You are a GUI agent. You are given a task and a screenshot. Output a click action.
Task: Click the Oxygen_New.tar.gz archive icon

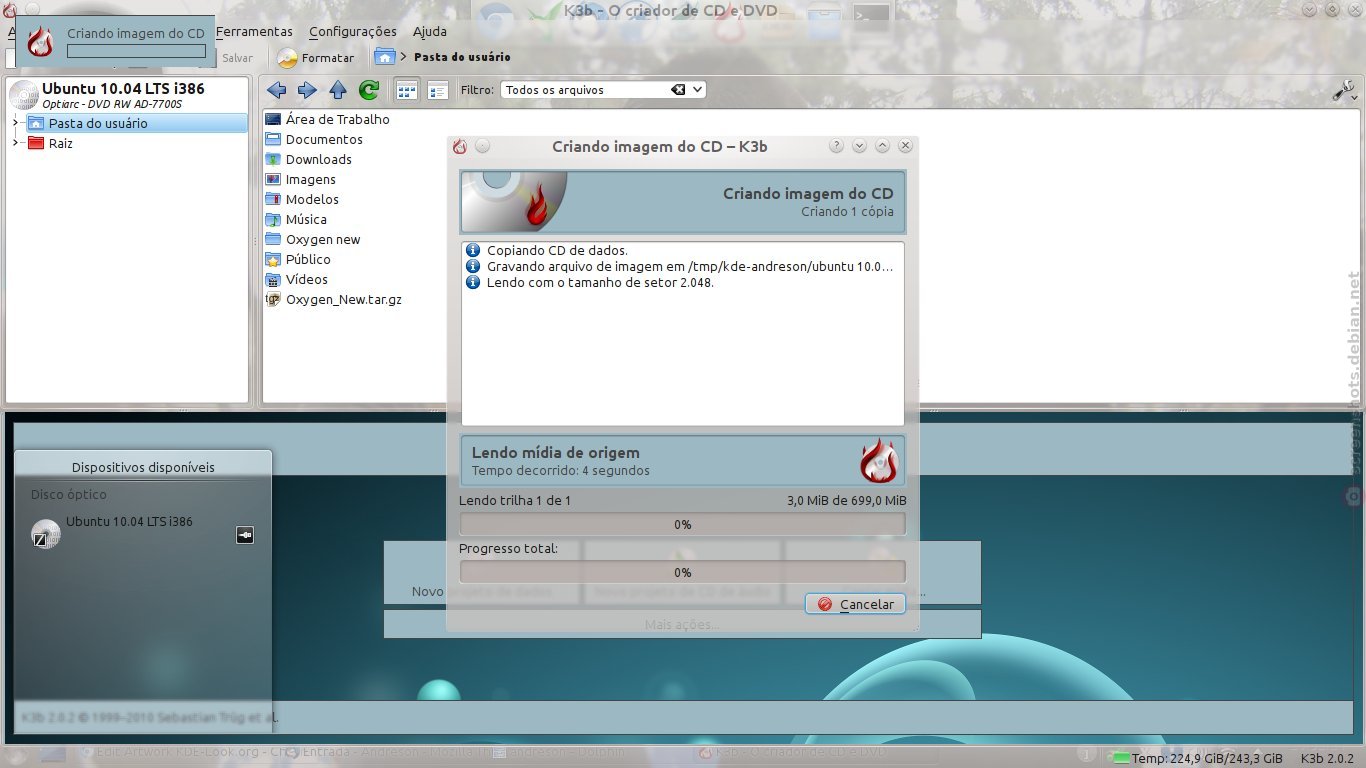tap(273, 299)
